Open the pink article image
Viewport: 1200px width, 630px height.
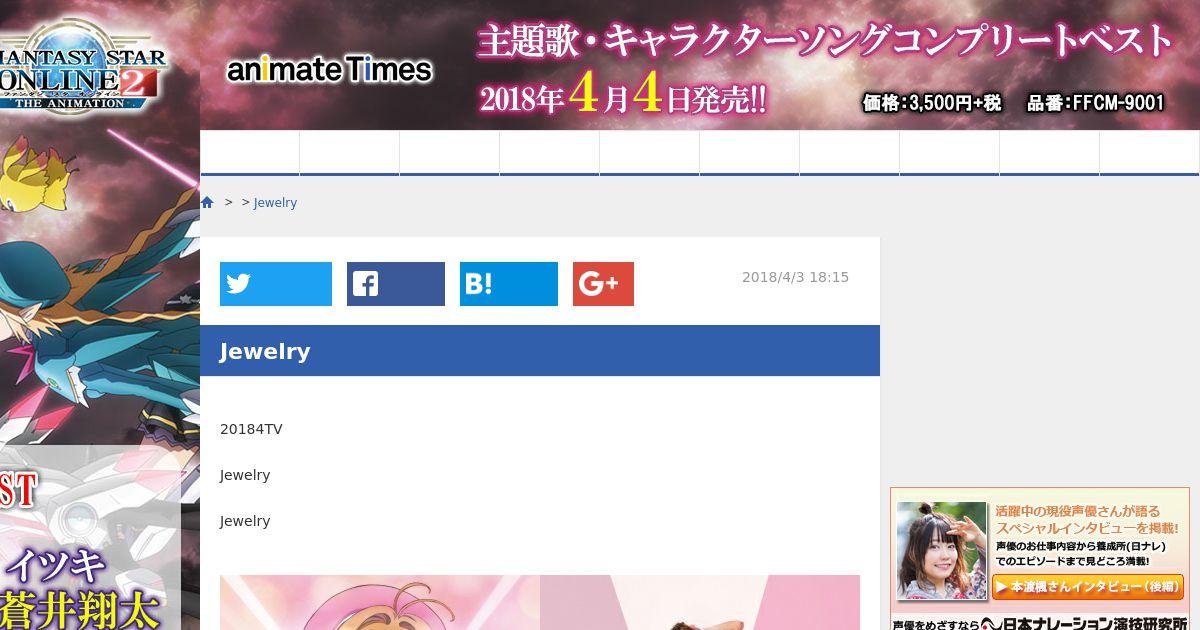(x=540, y=602)
